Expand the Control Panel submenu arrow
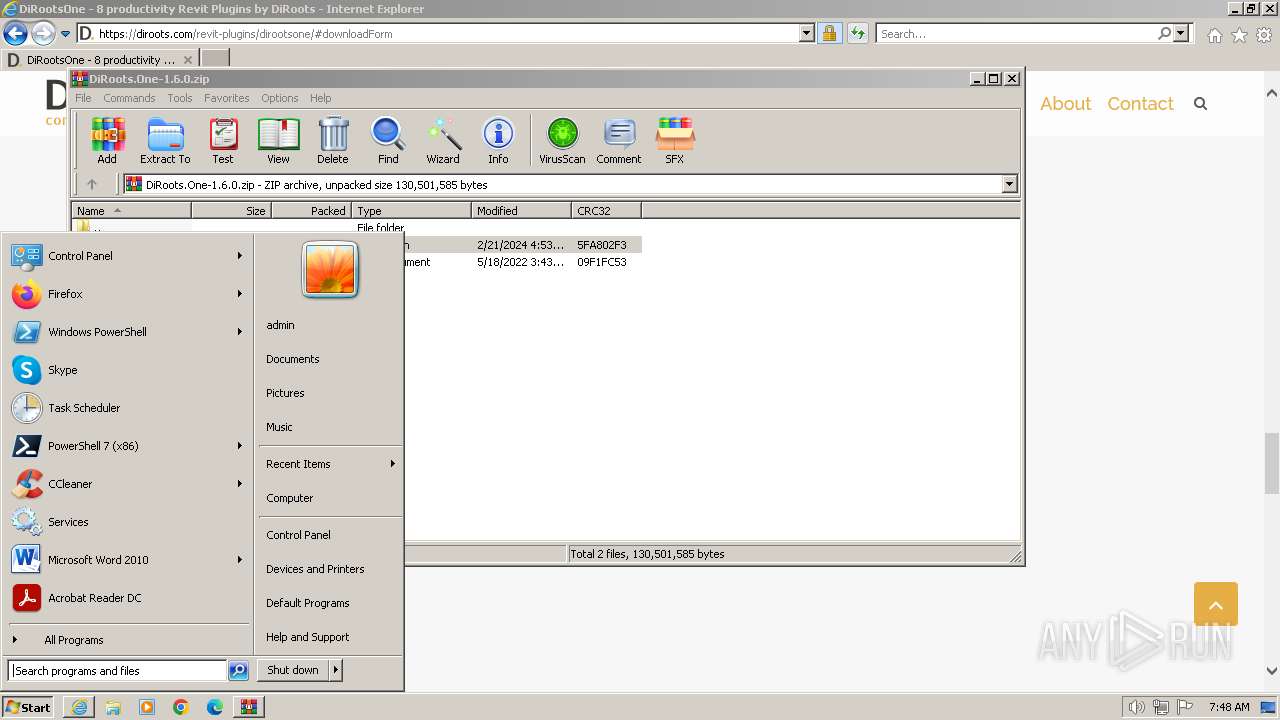The width and height of the screenshot is (1280, 720). (x=240, y=256)
